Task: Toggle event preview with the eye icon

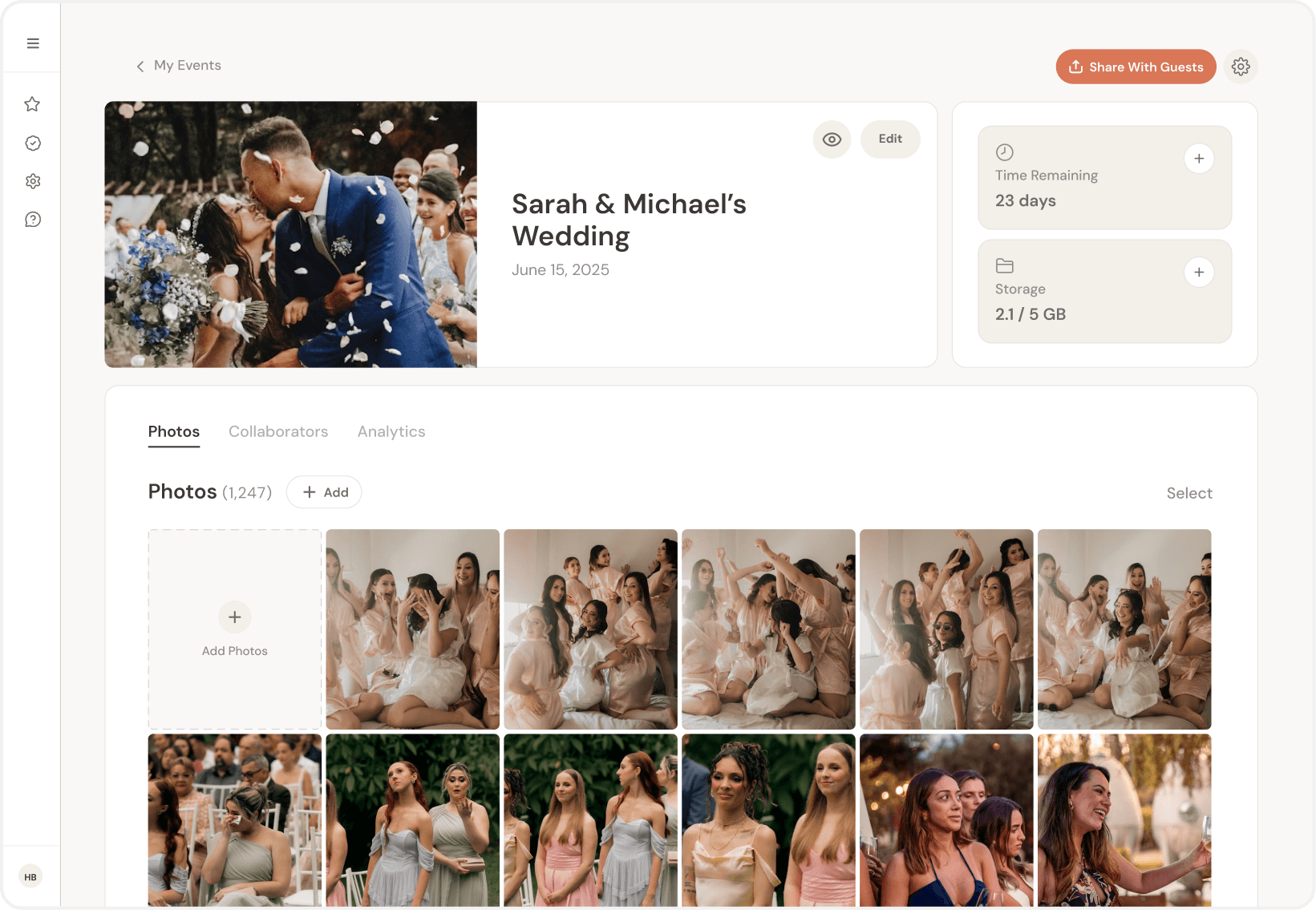Action: (x=832, y=140)
